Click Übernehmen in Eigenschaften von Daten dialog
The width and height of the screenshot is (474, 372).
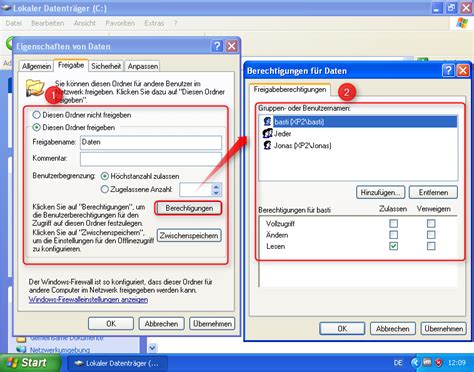(212, 324)
